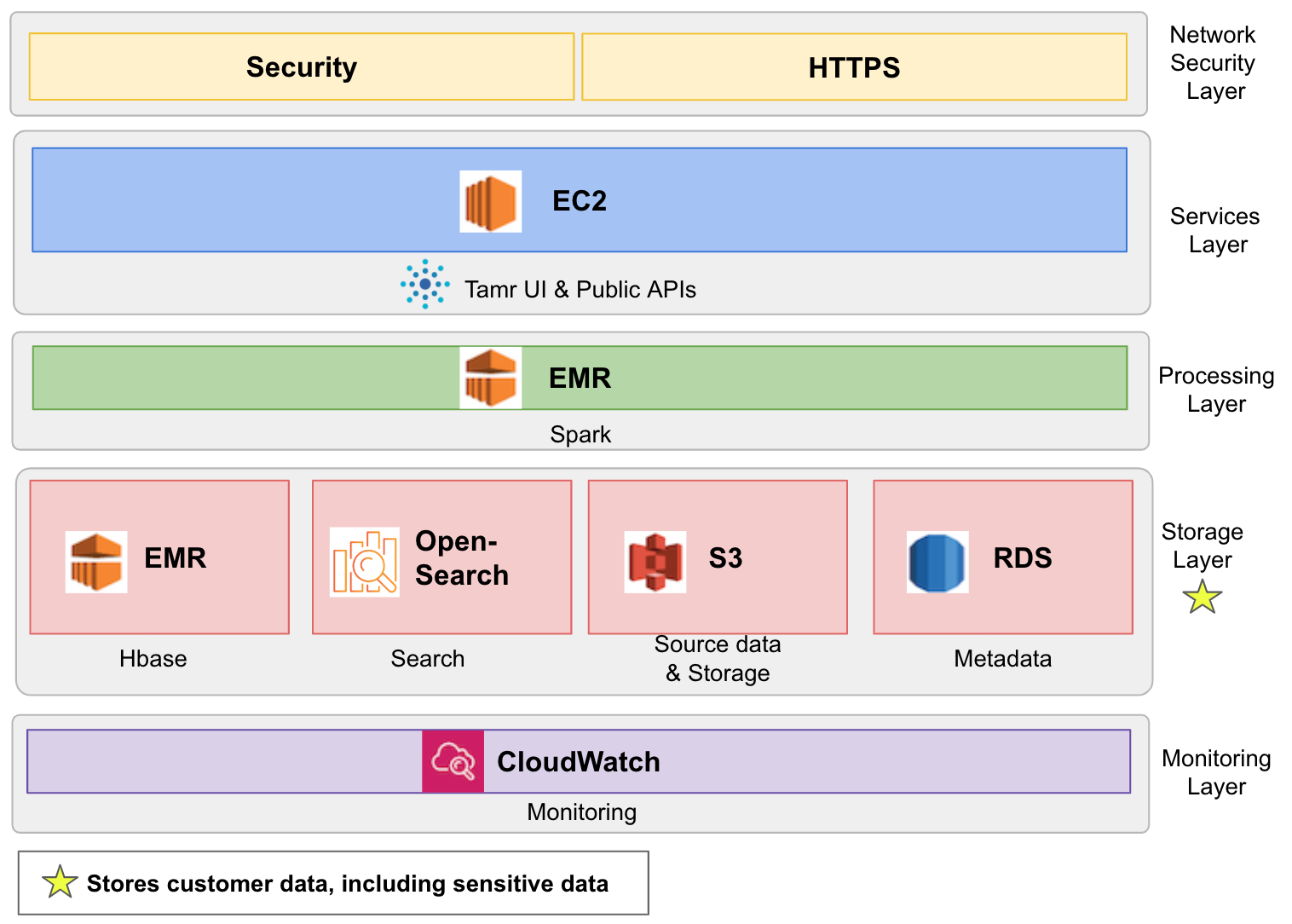The image size is (1292, 924).
Task: Click the Monitoring Layer label
Action: click(x=1217, y=772)
